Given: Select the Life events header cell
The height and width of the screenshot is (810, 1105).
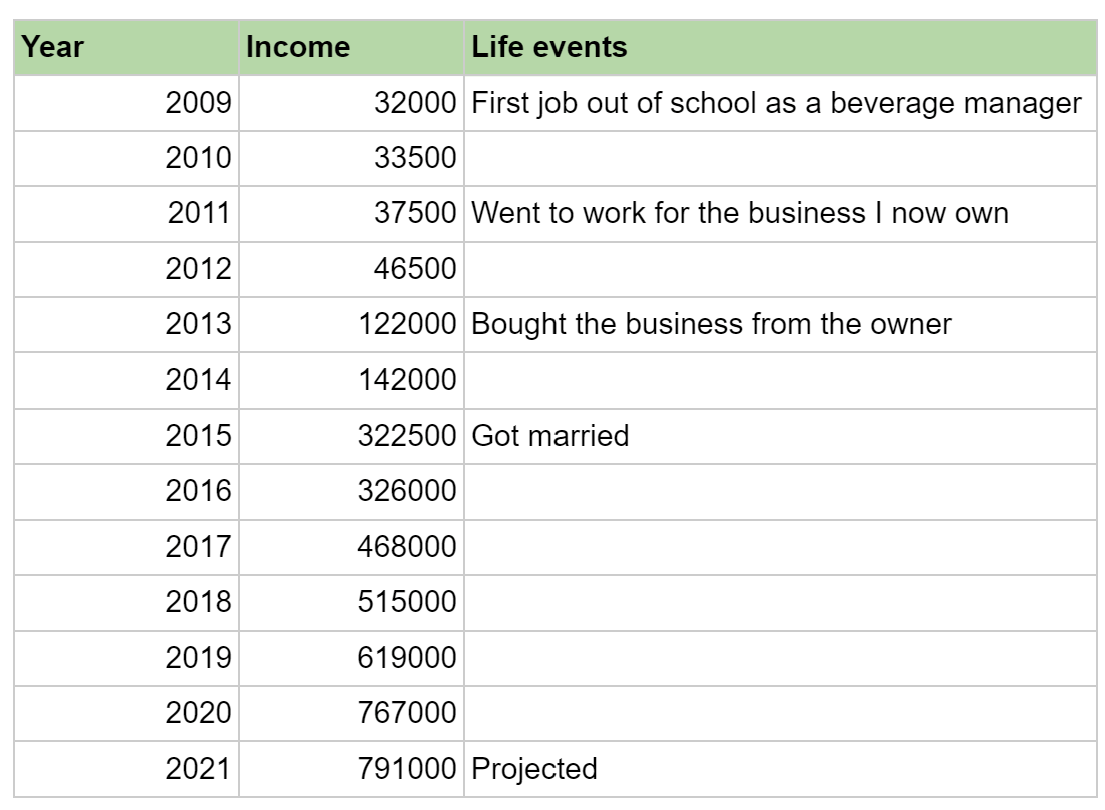Looking at the screenshot, I should point(780,47).
